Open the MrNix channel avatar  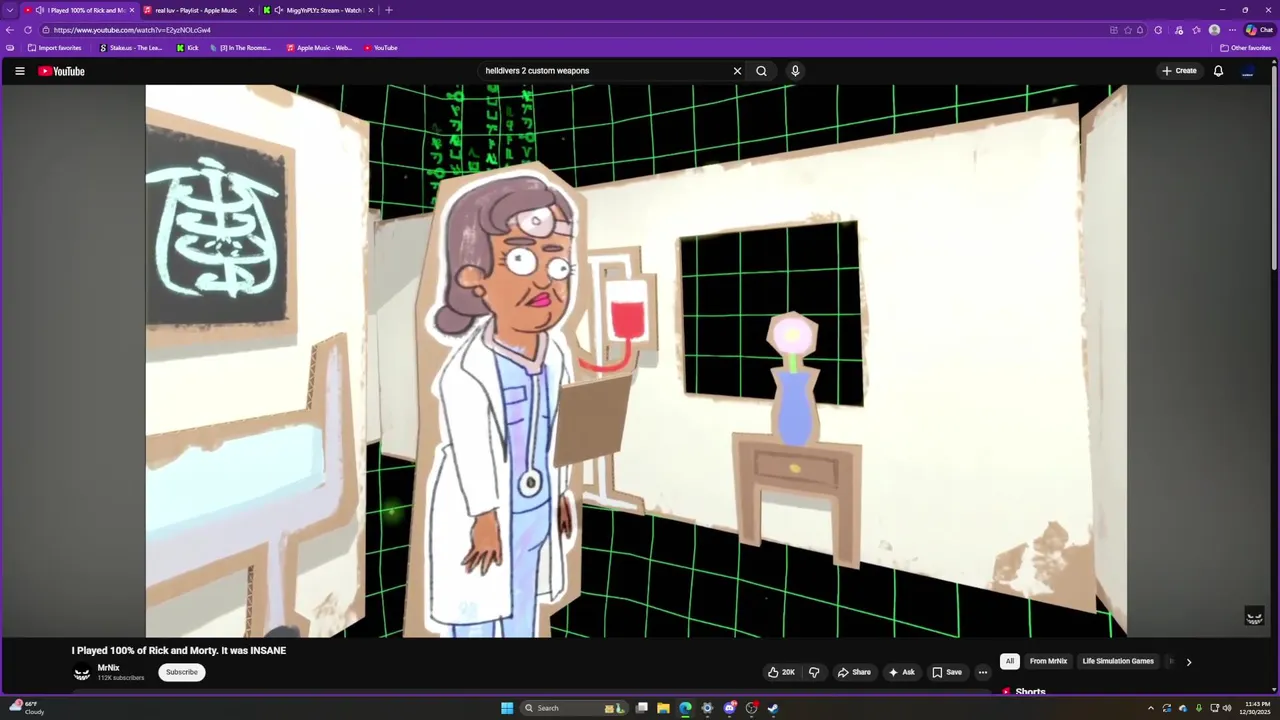pyautogui.click(x=82, y=672)
